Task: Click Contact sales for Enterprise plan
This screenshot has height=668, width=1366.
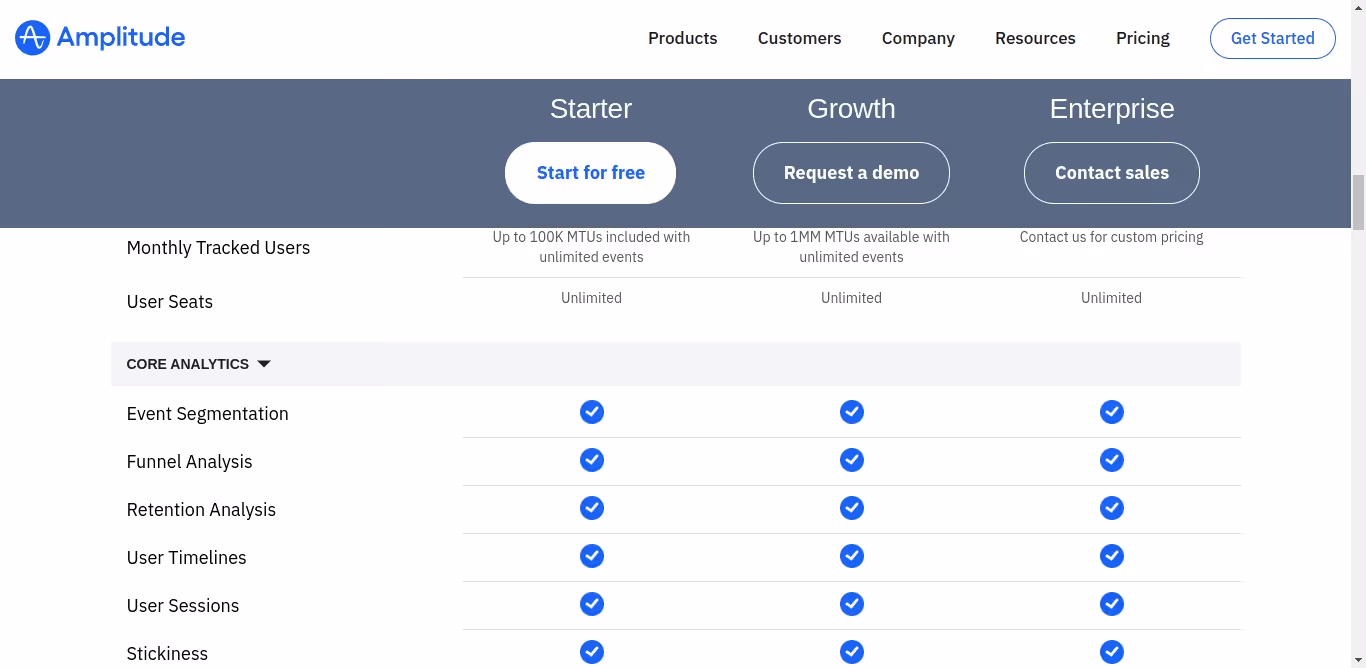Action: pyautogui.click(x=1111, y=172)
